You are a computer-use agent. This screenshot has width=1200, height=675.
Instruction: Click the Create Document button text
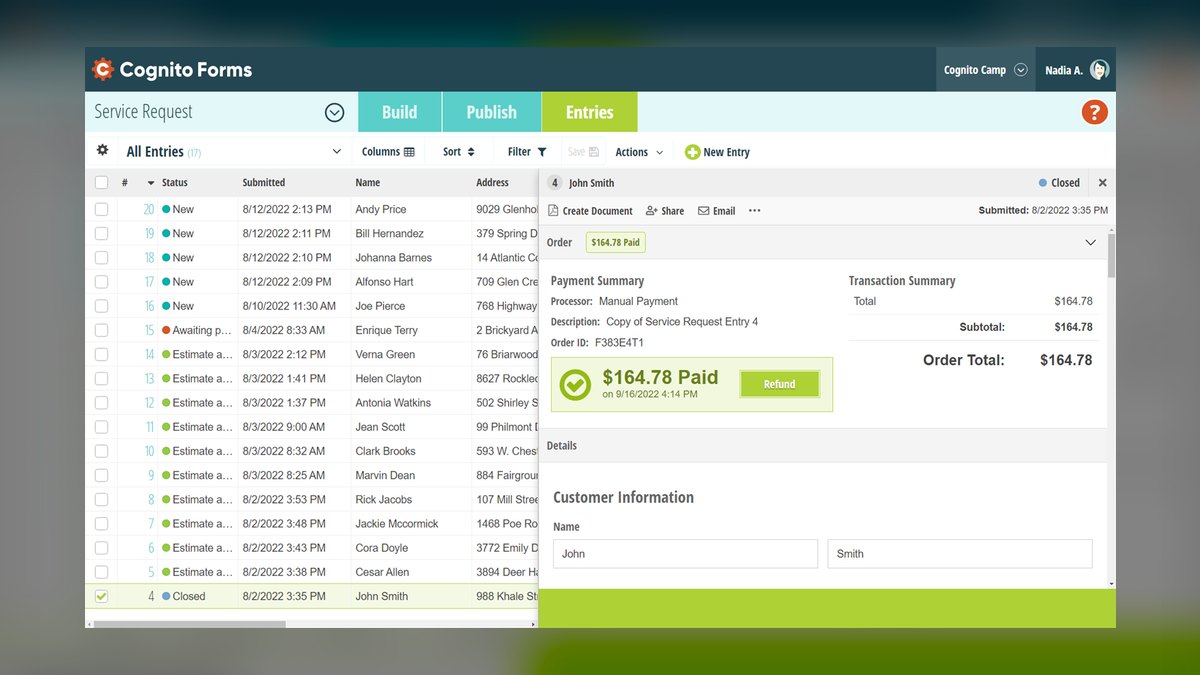click(598, 211)
